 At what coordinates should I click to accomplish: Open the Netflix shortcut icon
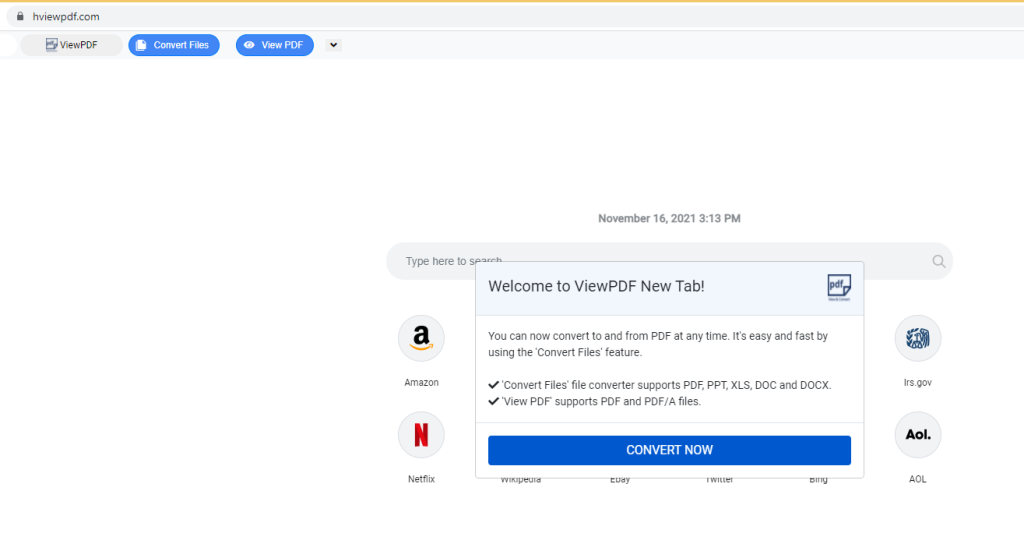pyautogui.click(x=421, y=435)
